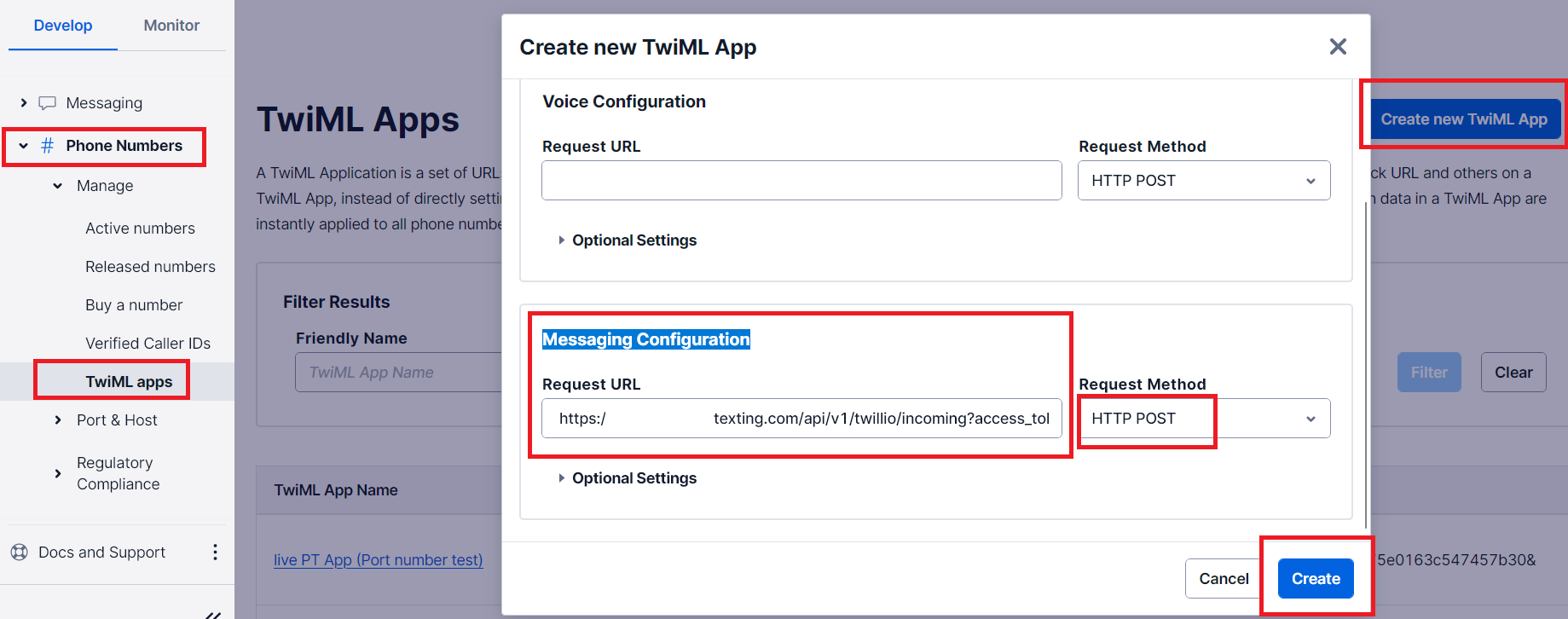Open live PT App (Port number test) link

378,560
